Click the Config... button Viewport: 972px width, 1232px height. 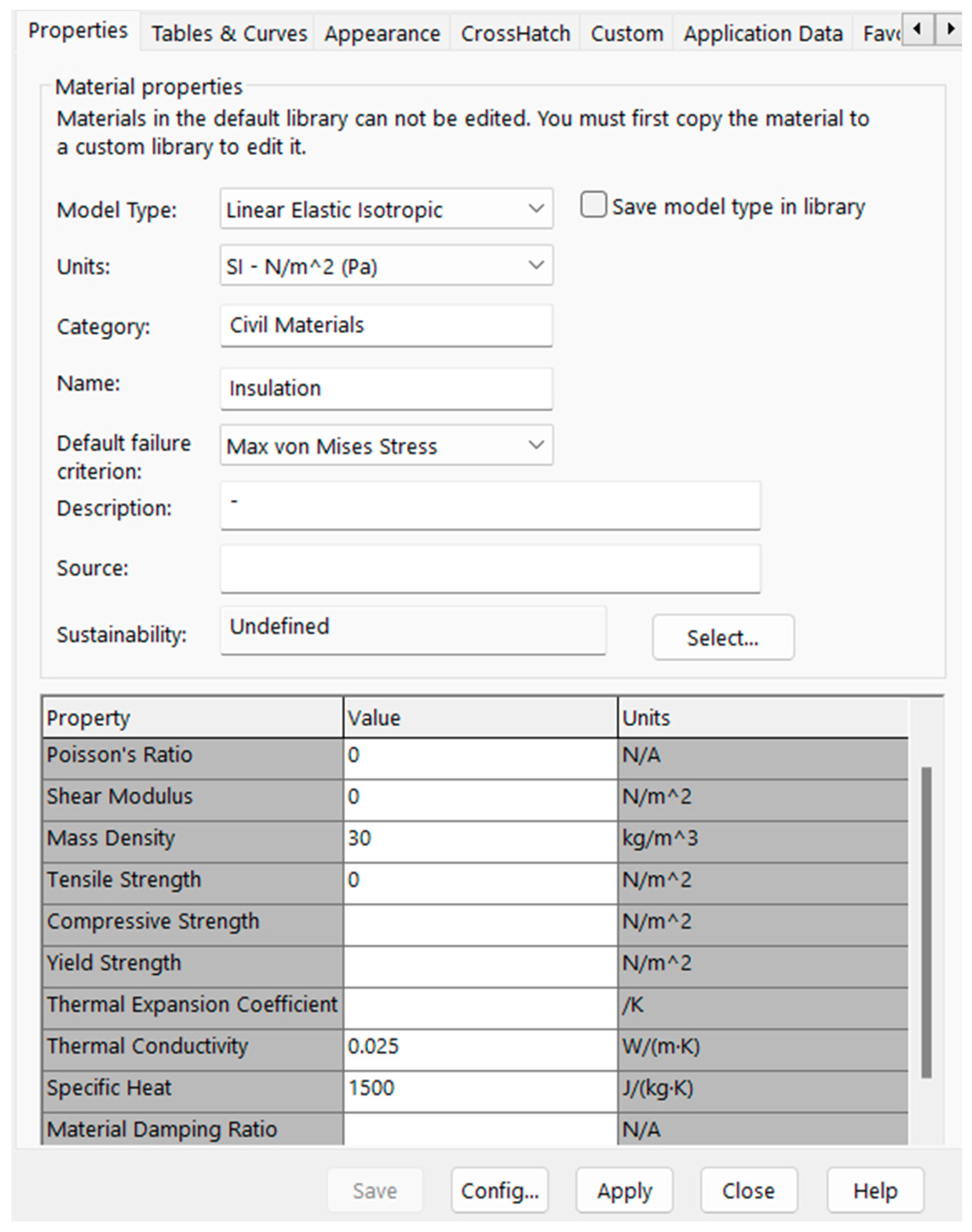coord(500,1191)
